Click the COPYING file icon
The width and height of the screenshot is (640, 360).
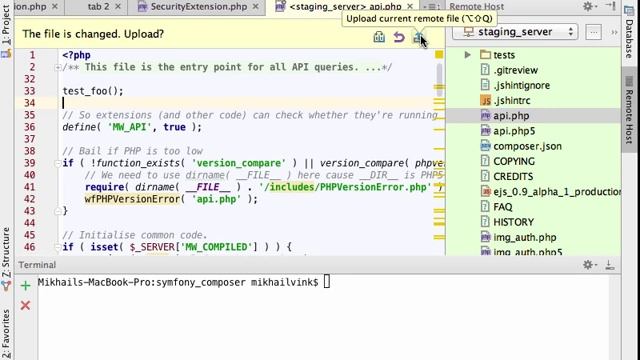tap(485, 161)
